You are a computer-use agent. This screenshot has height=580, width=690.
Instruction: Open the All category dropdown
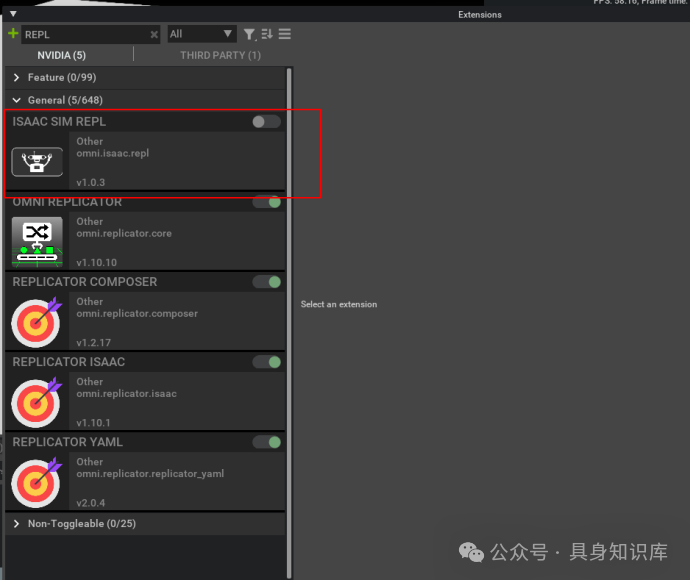coord(201,35)
